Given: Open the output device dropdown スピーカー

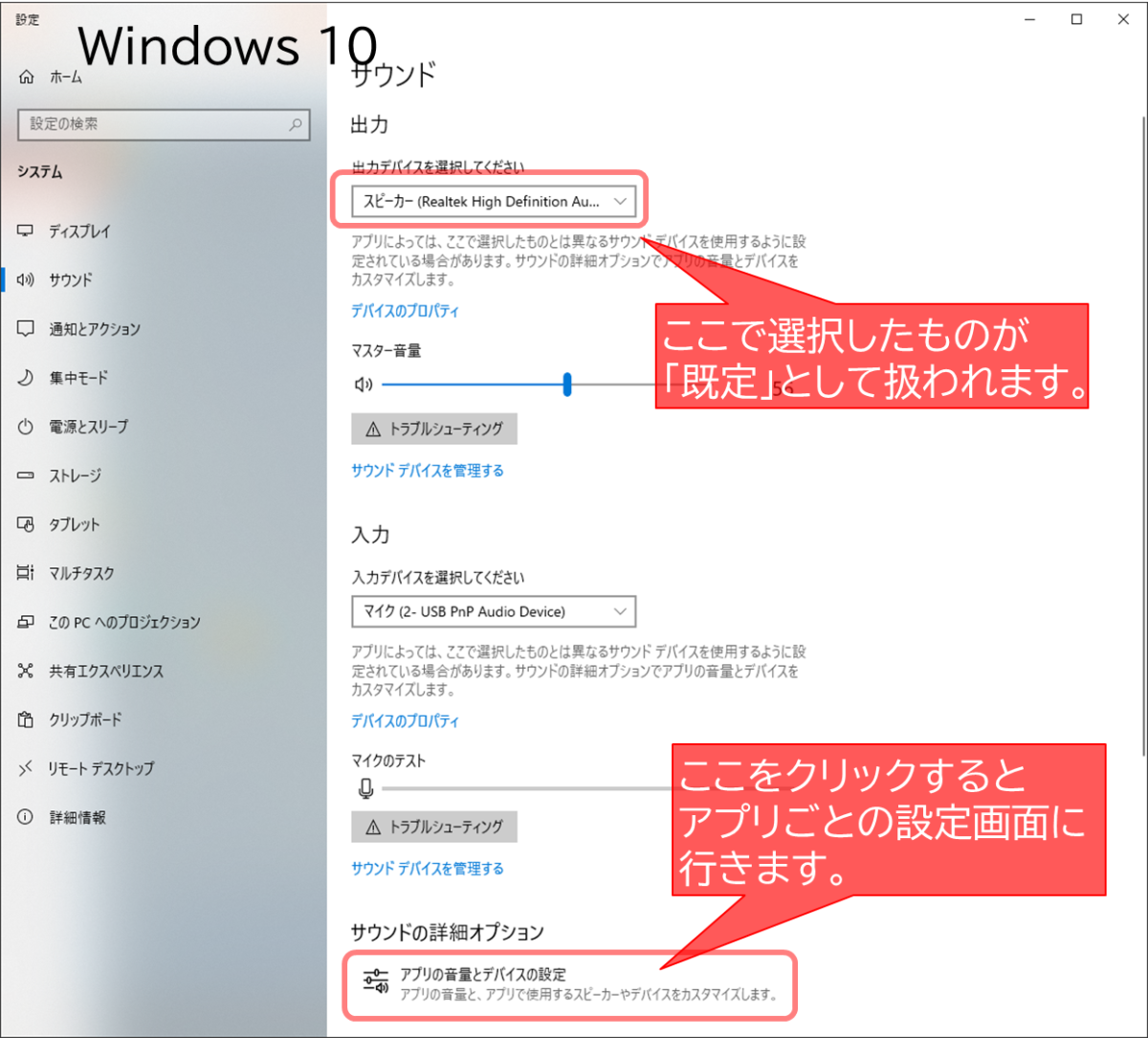Looking at the screenshot, I should [494, 202].
